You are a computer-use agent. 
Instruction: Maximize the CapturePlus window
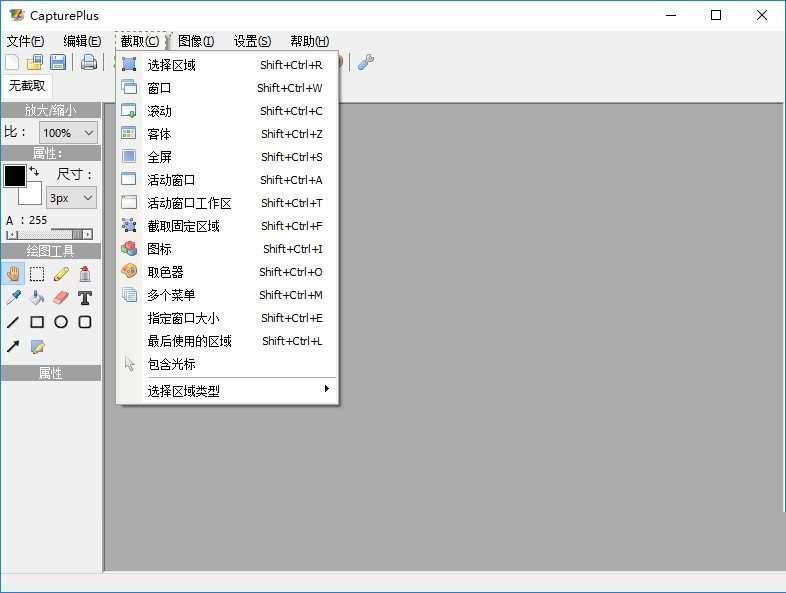(x=716, y=16)
